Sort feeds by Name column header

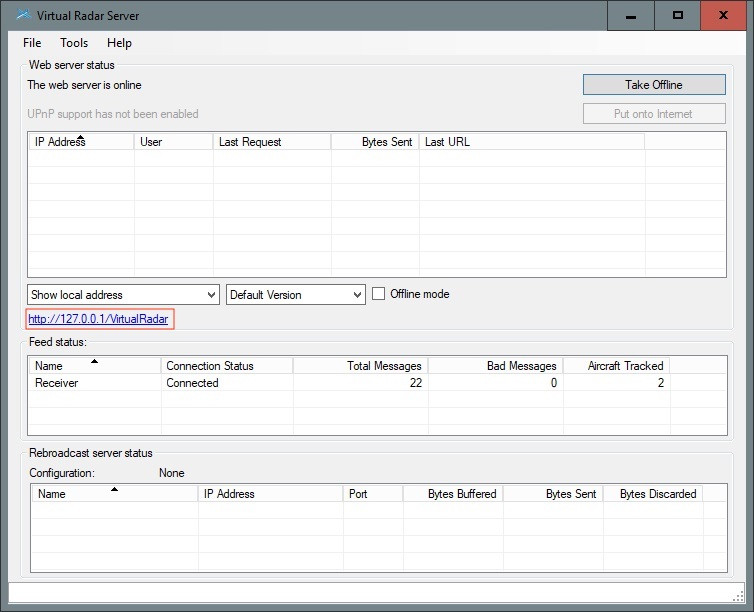95,366
